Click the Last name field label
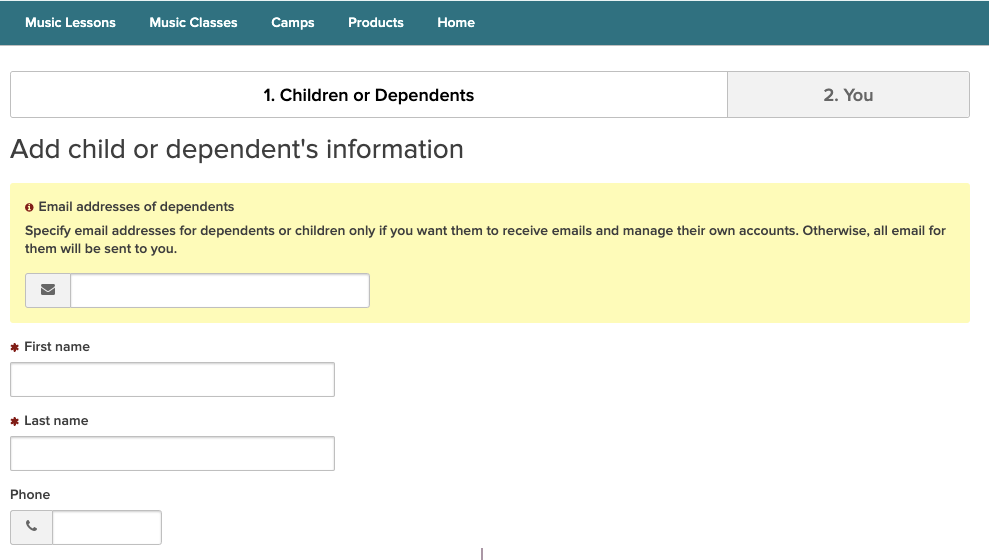The width and height of the screenshot is (989, 560). coord(56,421)
